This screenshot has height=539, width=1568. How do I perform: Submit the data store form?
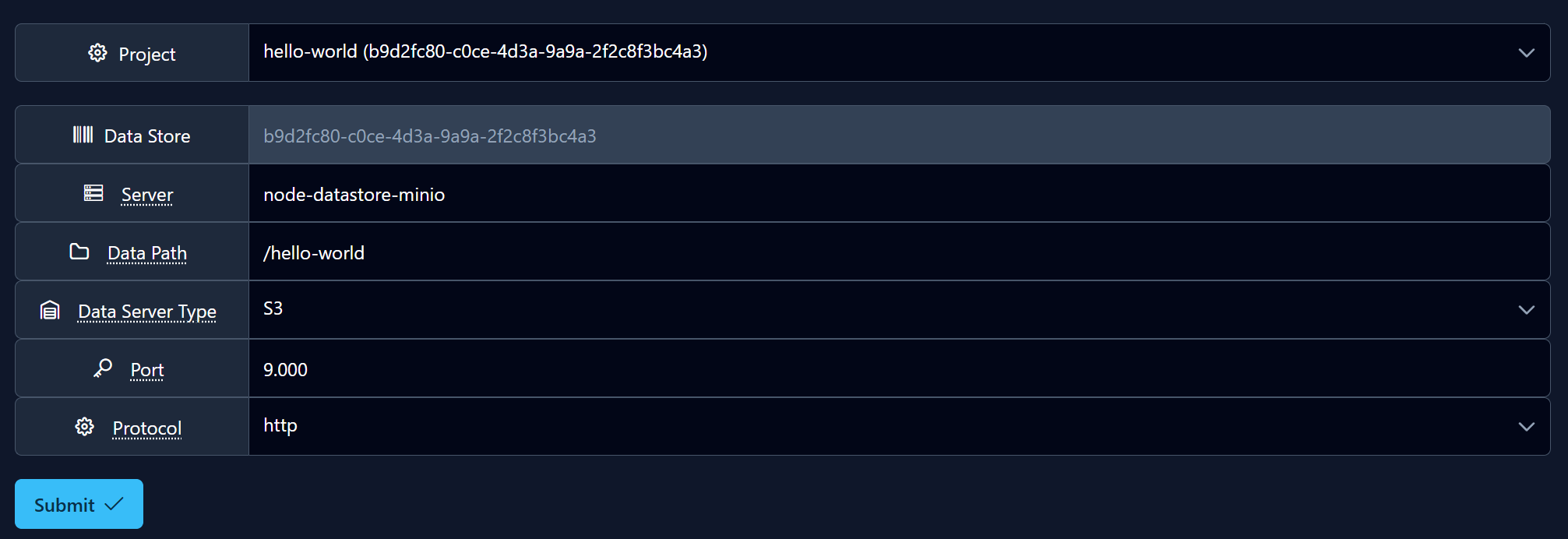click(x=79, y=504)
